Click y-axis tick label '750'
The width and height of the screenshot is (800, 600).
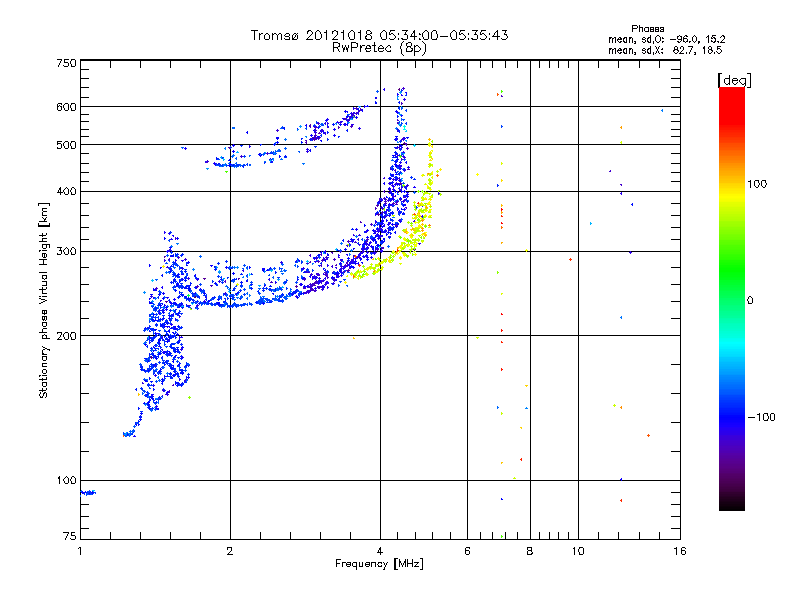pos(67,63)
